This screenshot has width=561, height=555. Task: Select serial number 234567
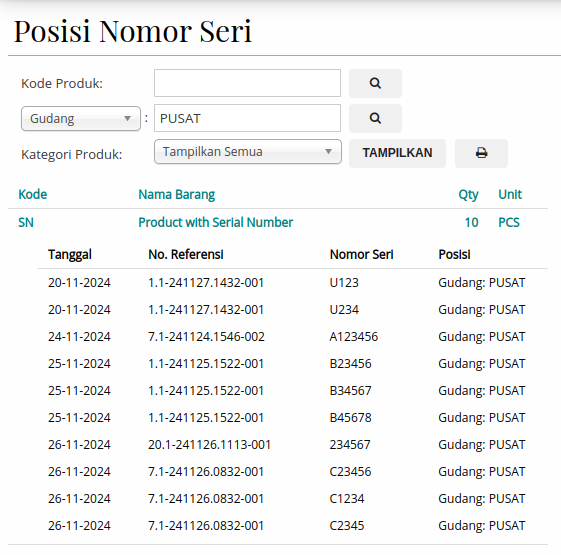pyautogui.click(x=350, y=444)
